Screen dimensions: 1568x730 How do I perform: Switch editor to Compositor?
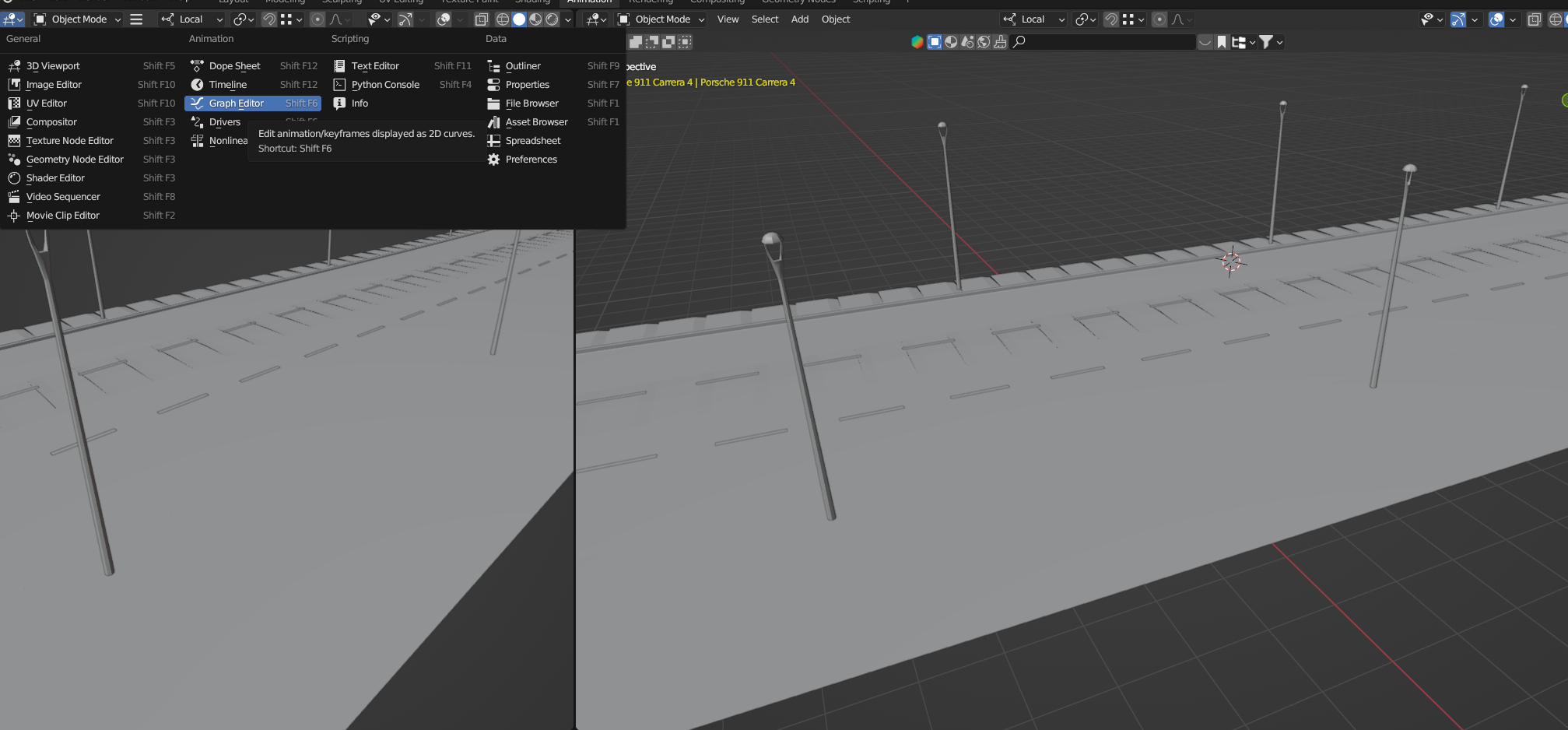91,122
